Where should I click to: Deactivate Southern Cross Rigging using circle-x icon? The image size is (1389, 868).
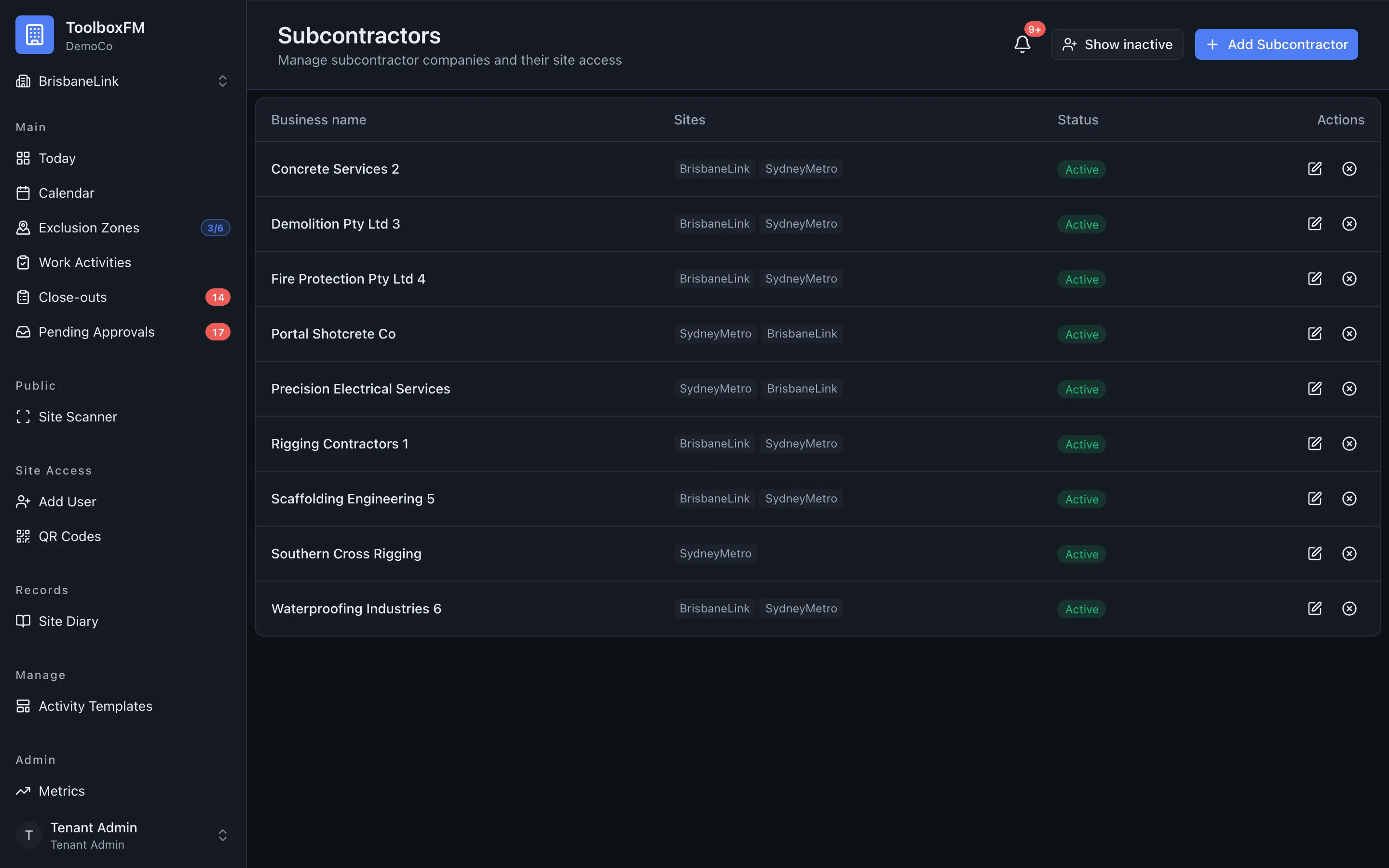tap(1349, 554)
